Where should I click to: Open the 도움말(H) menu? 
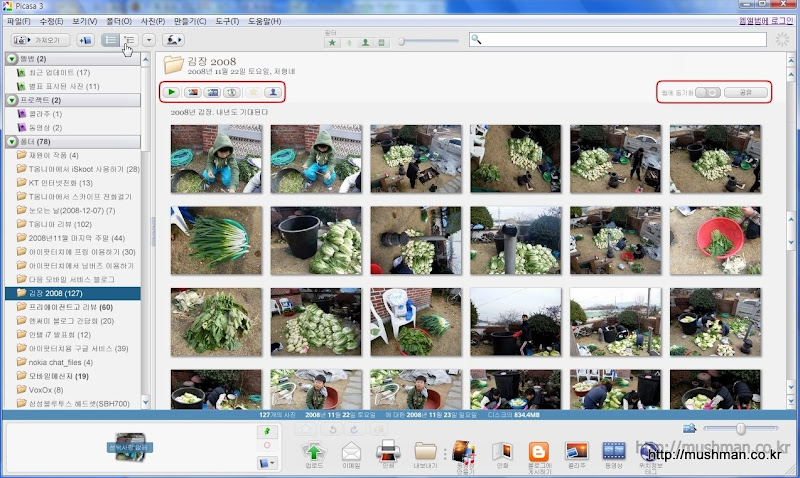[x=264, y=21]
